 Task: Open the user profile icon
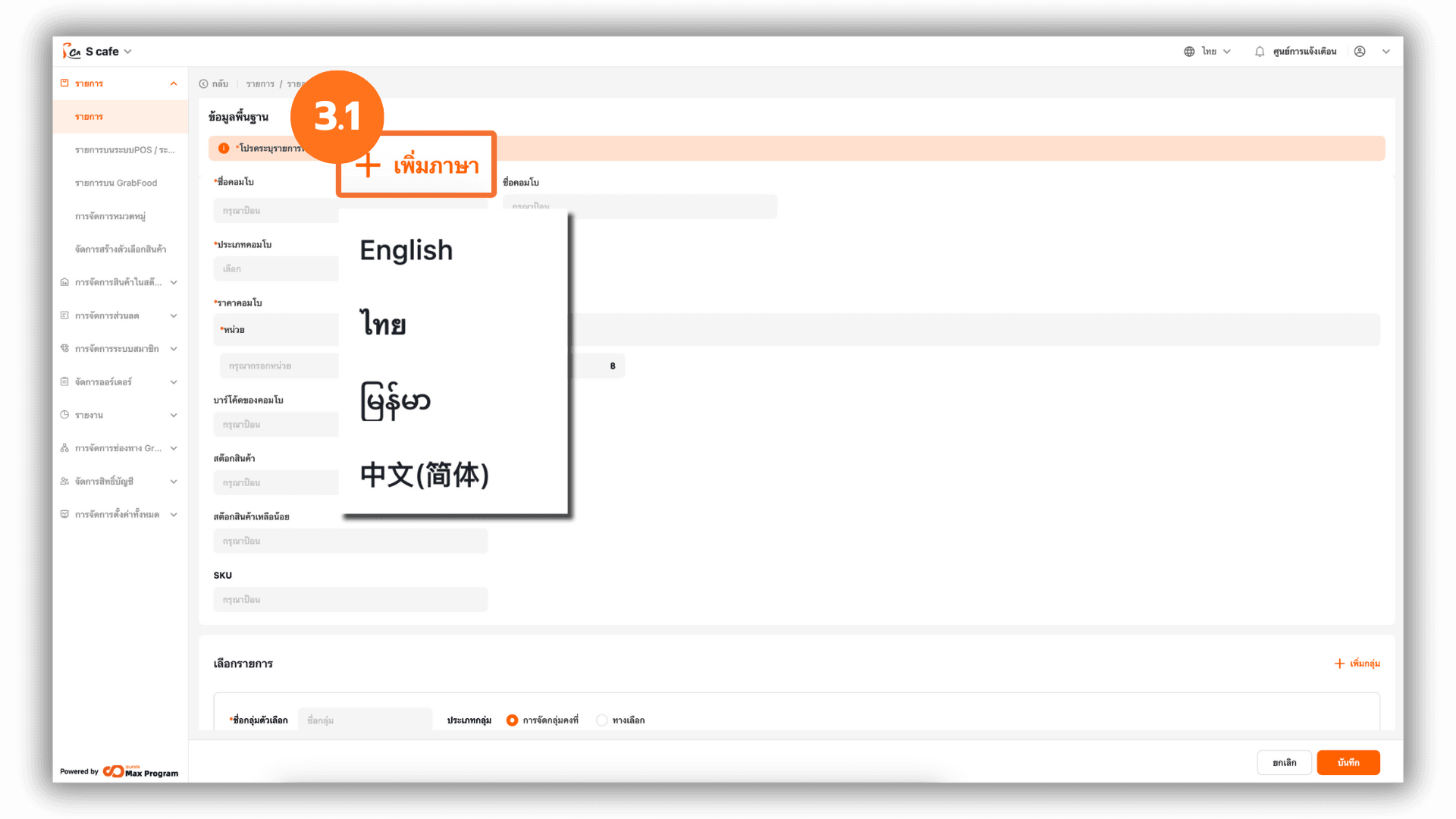tap(1360, 52)
